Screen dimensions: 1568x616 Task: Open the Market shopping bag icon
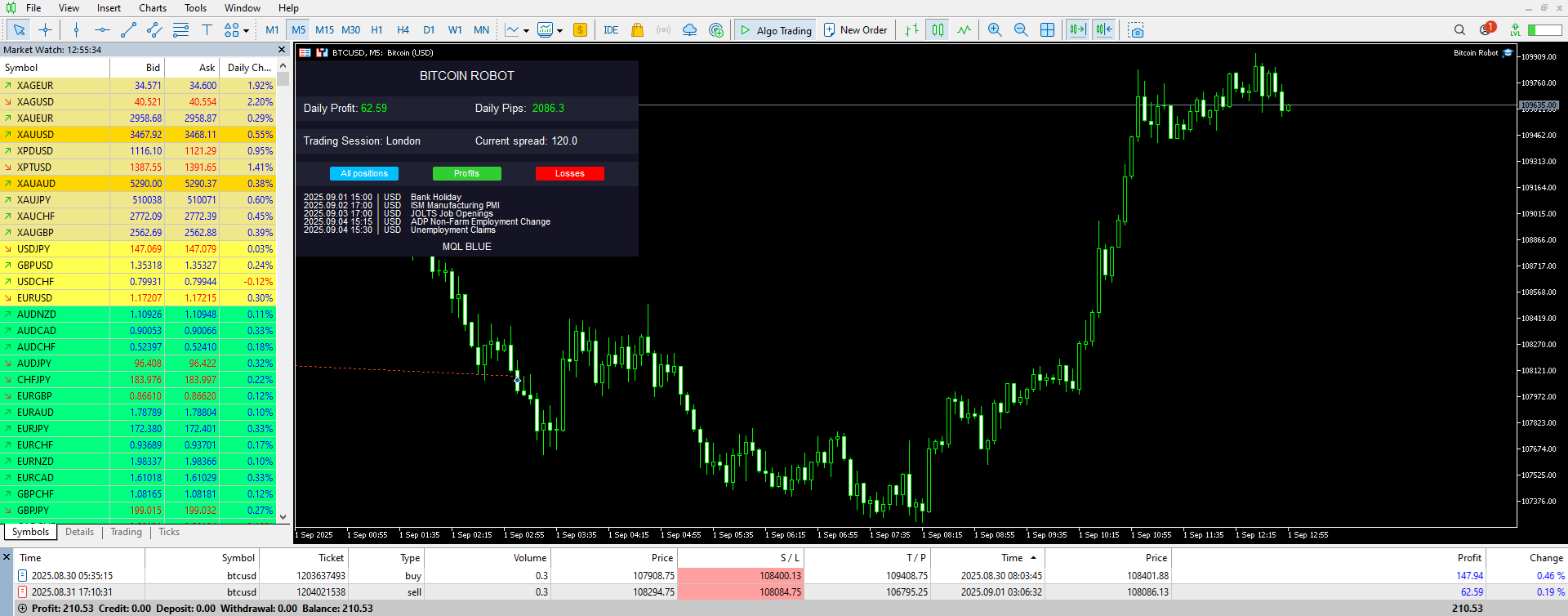(637, 30)
